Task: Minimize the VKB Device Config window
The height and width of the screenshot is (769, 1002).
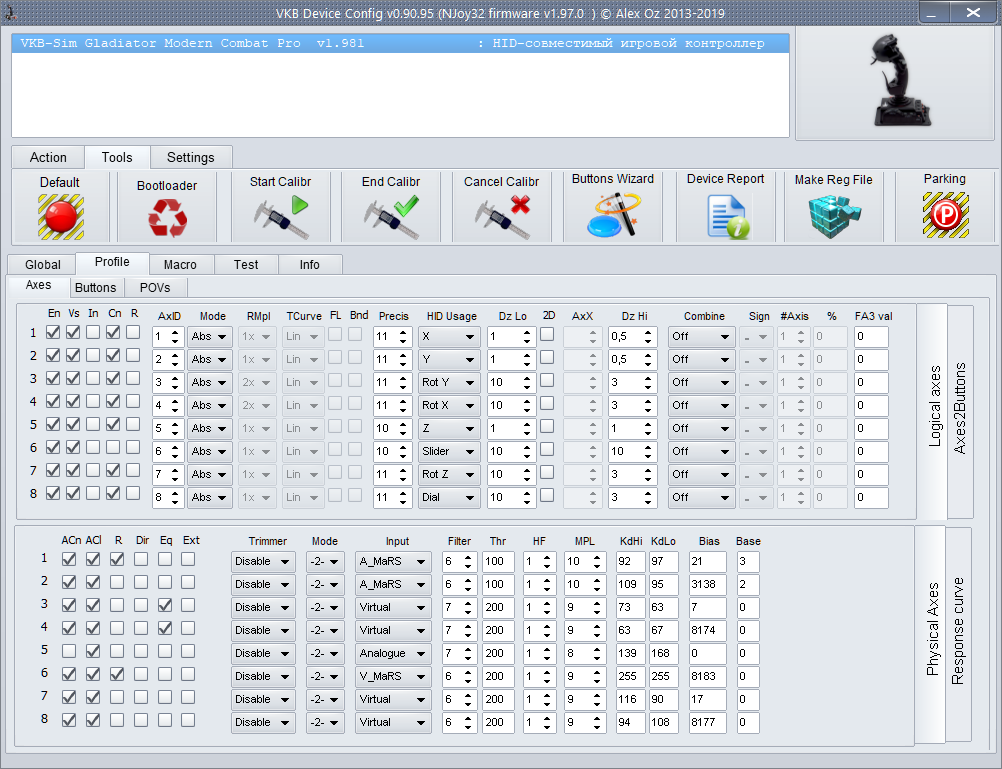Action: (x=934, y=12)
